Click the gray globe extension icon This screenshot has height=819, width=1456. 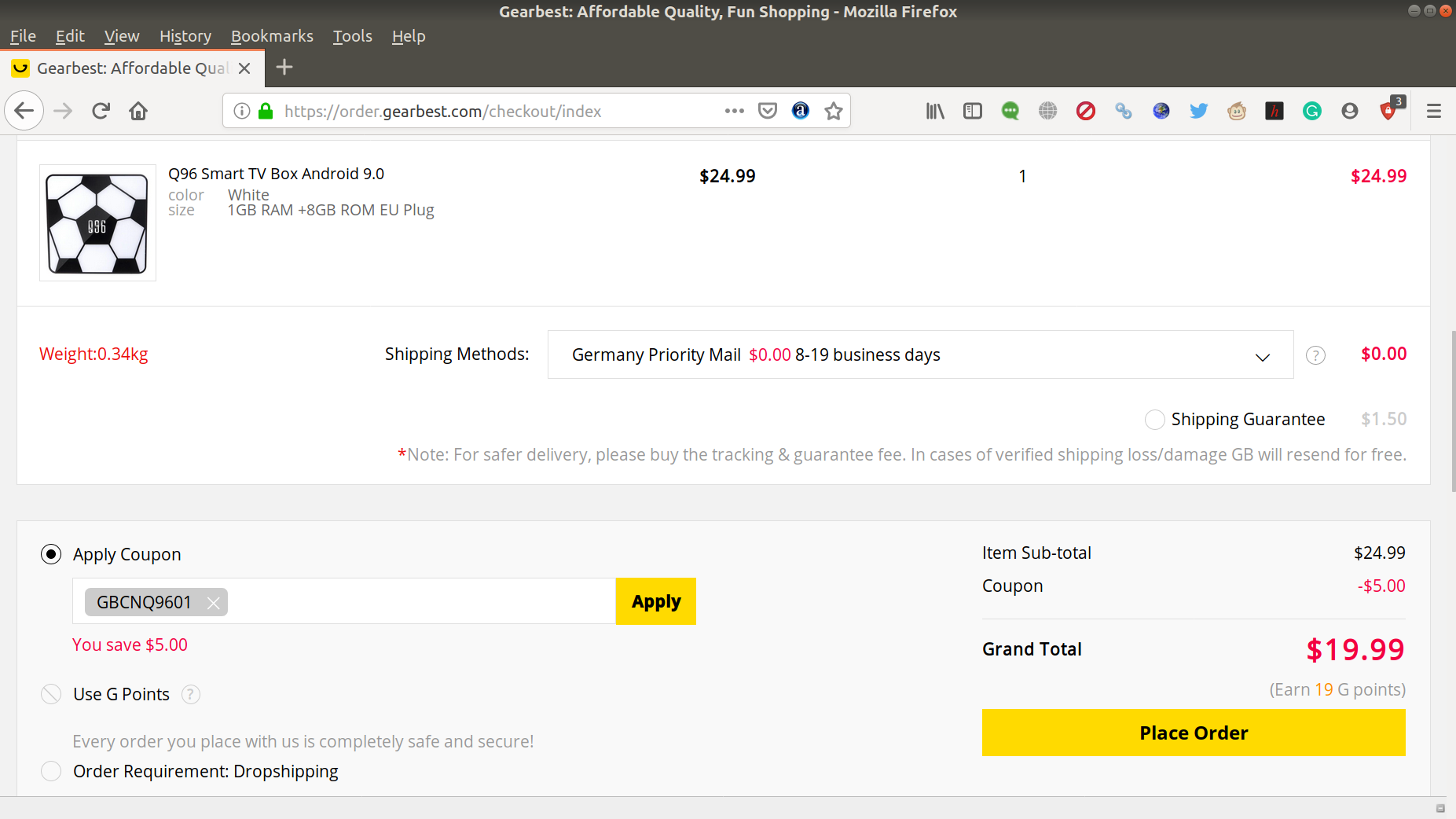click(1048, 111)
